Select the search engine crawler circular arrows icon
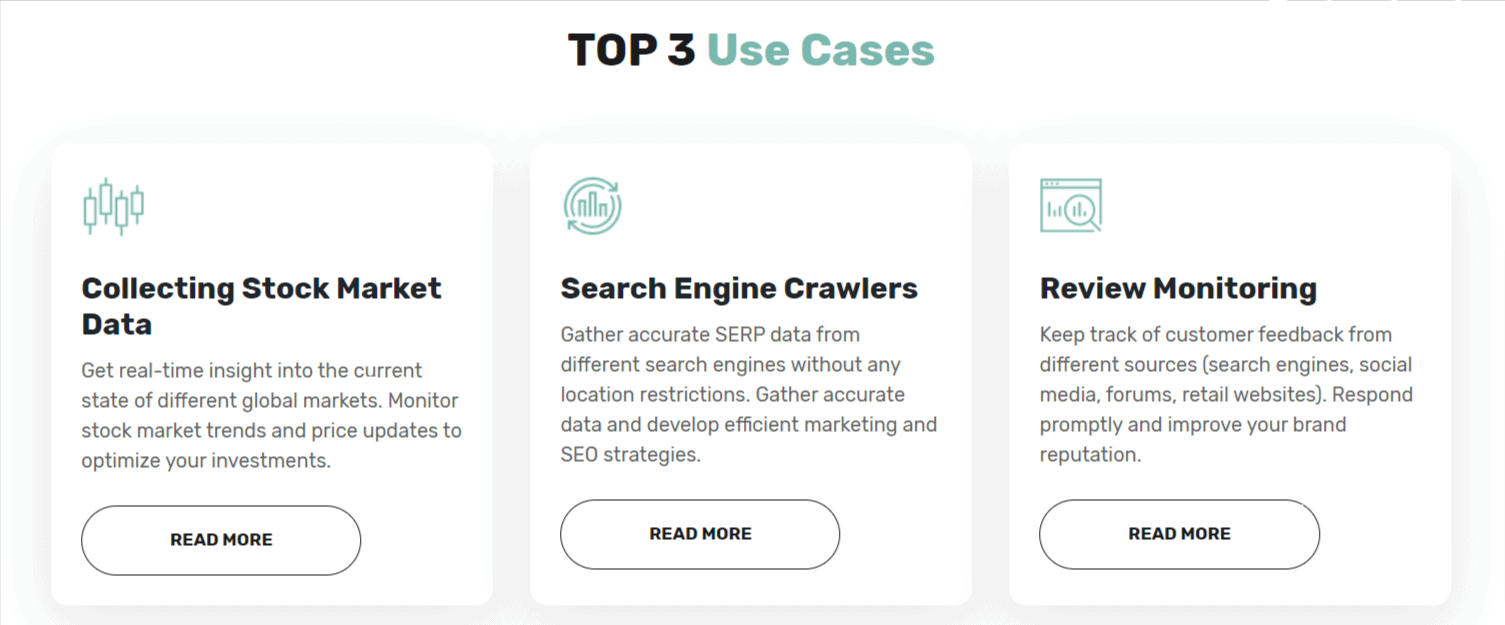 pyautogui.click(x=592, y=204)
